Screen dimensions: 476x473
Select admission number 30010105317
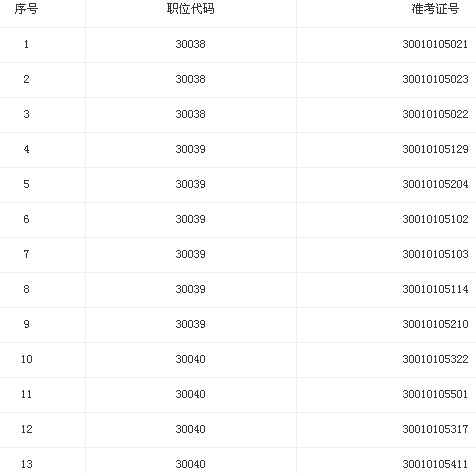click(x=435, y=429)
